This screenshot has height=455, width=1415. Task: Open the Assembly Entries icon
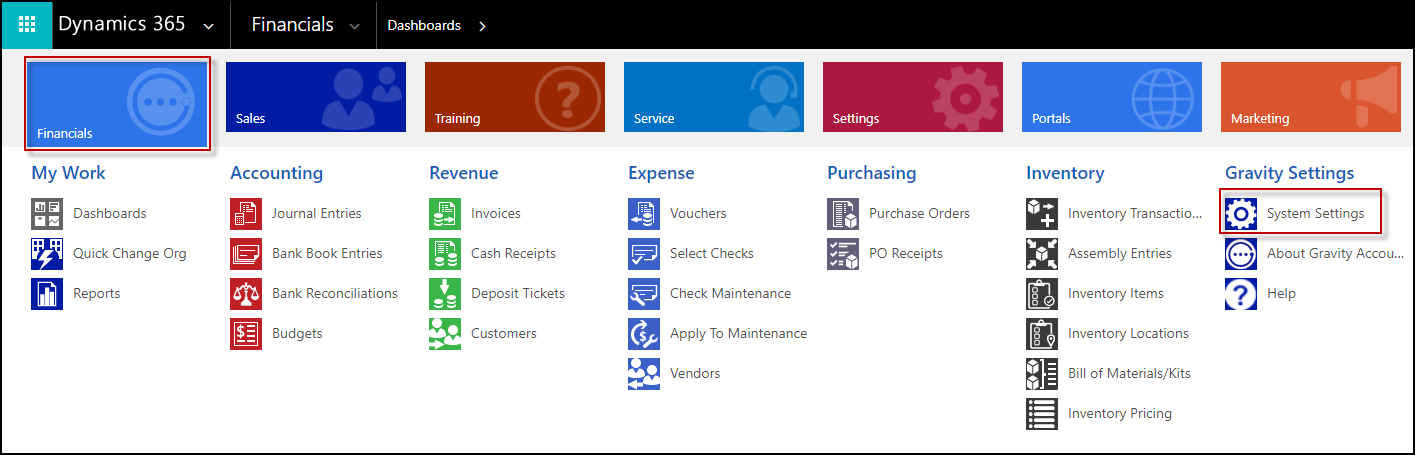pos(1042,253)
